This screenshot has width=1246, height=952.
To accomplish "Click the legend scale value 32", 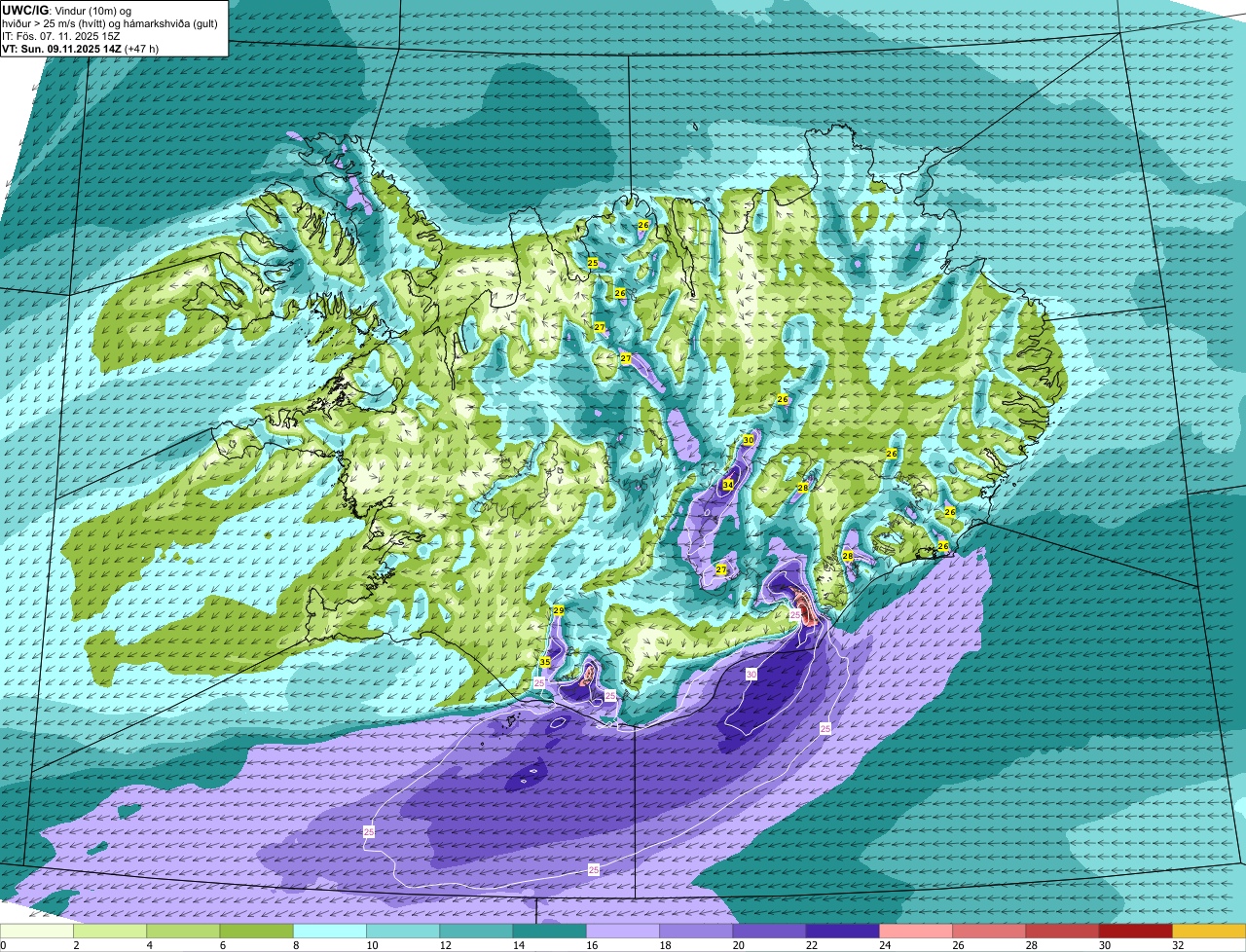I will tap(1178, 945).
